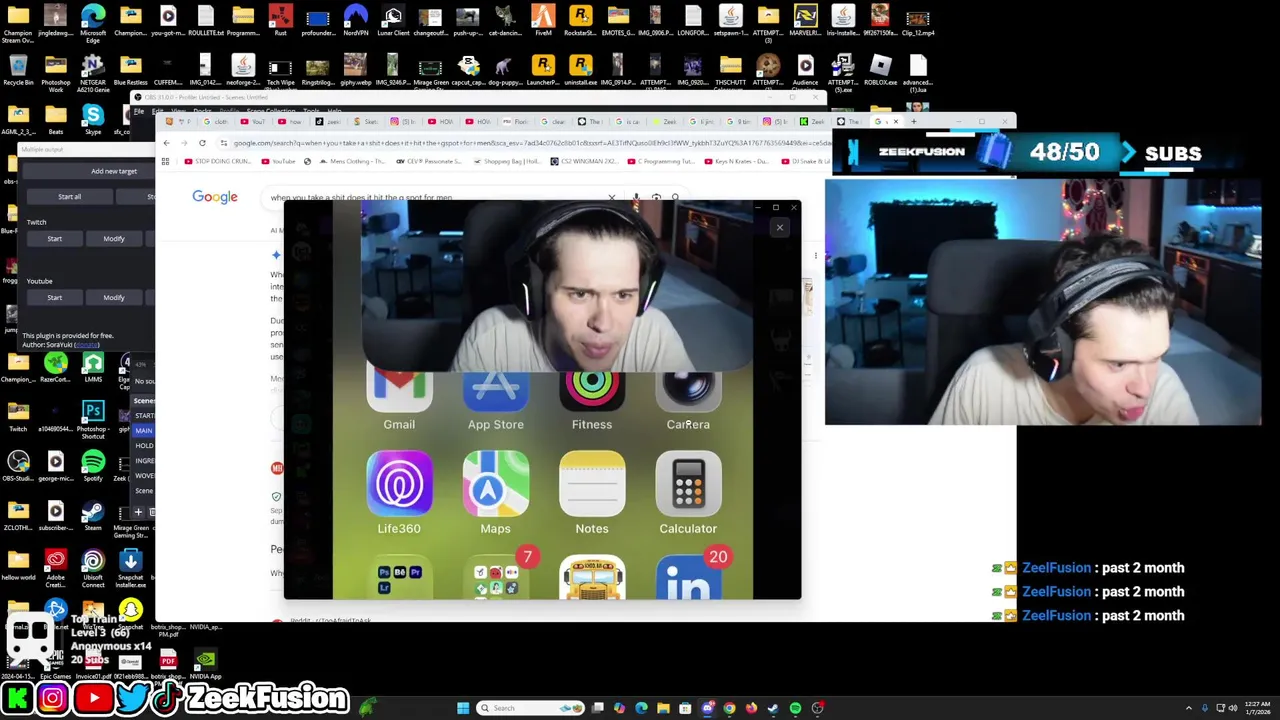This screenshot has width=1280, height=720.
Task: Select the Photoshop - Shortcut desktop icon
Action: [93, 419]
